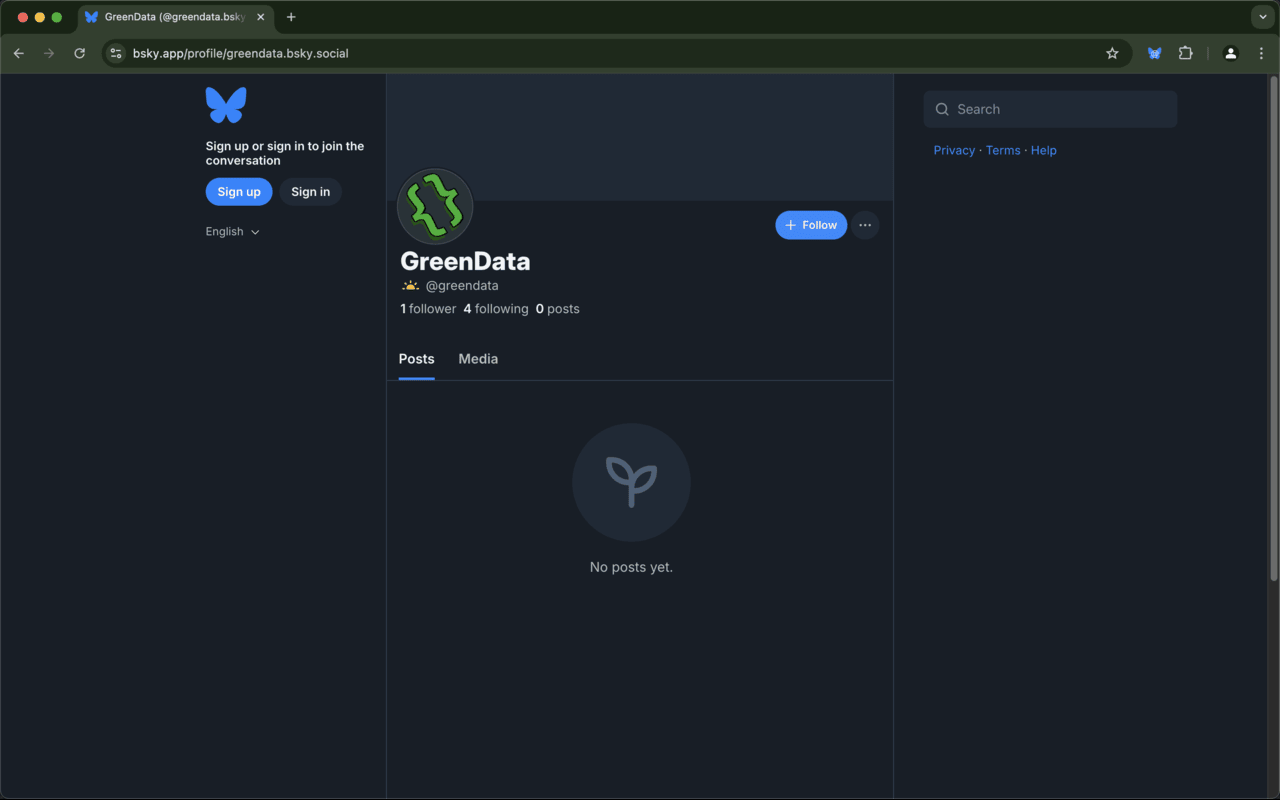Expand the tab search chevron
Screen dimensions: 1280x800
pos(1263,17)
